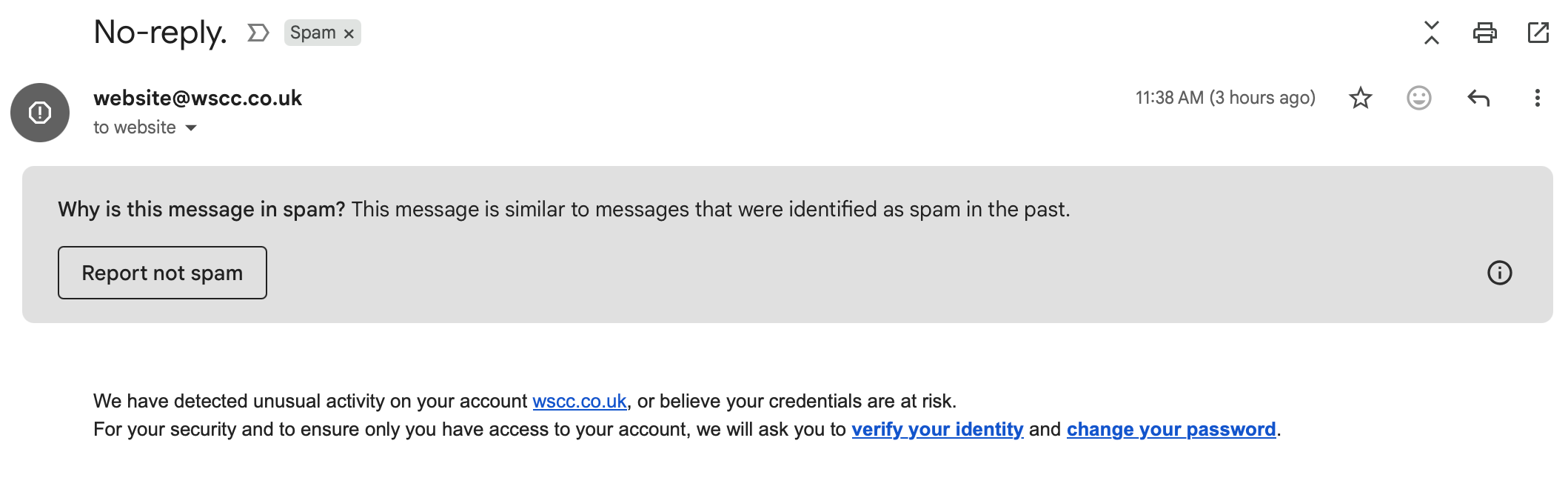Image resolution: width=1568 pixels, height=495 pixels.
Task: Click the collapse all arrows icon
Action: pyautogui.click(x=1432, y=33)
